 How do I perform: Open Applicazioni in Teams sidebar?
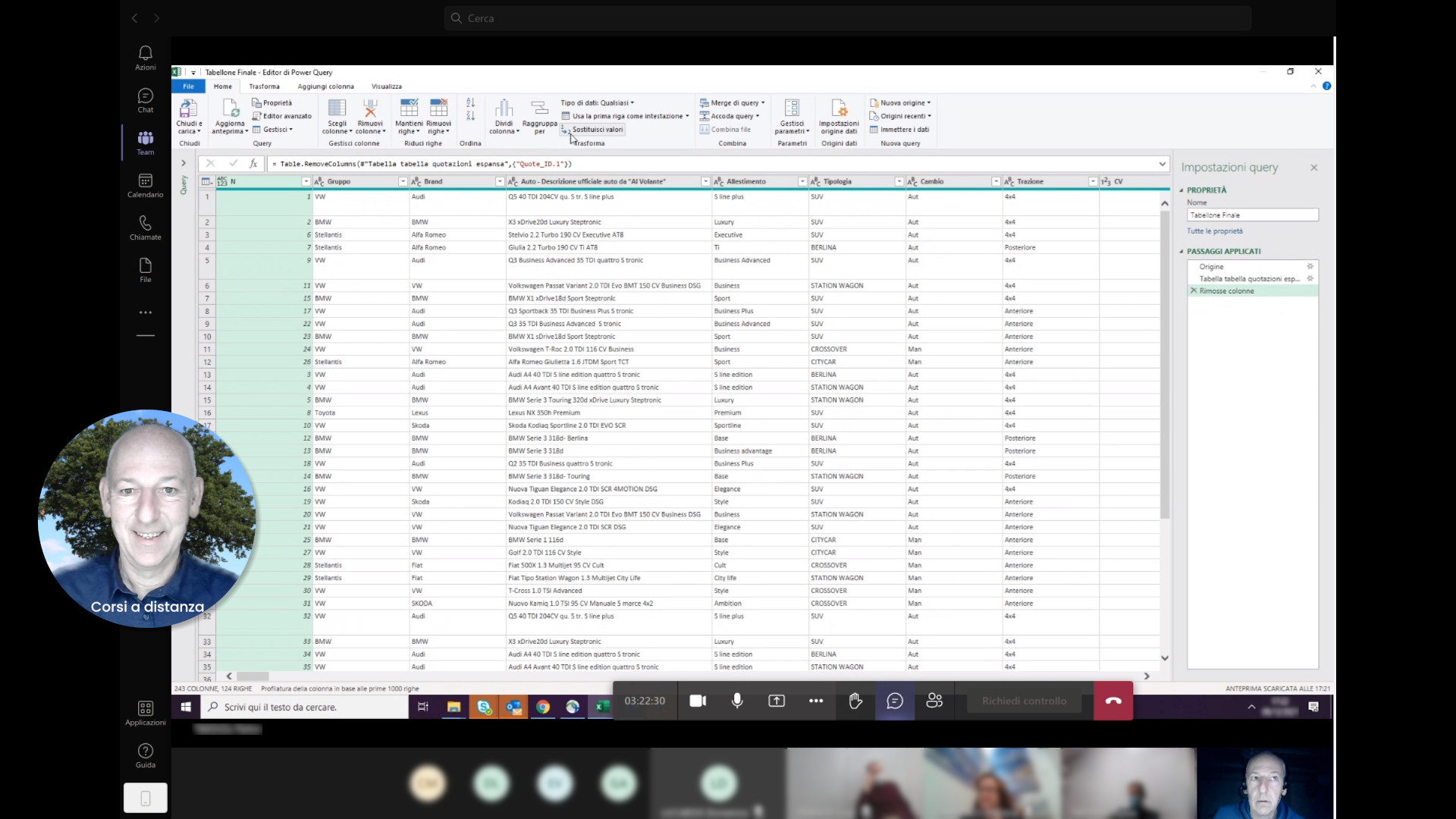[x=145, y=713]
